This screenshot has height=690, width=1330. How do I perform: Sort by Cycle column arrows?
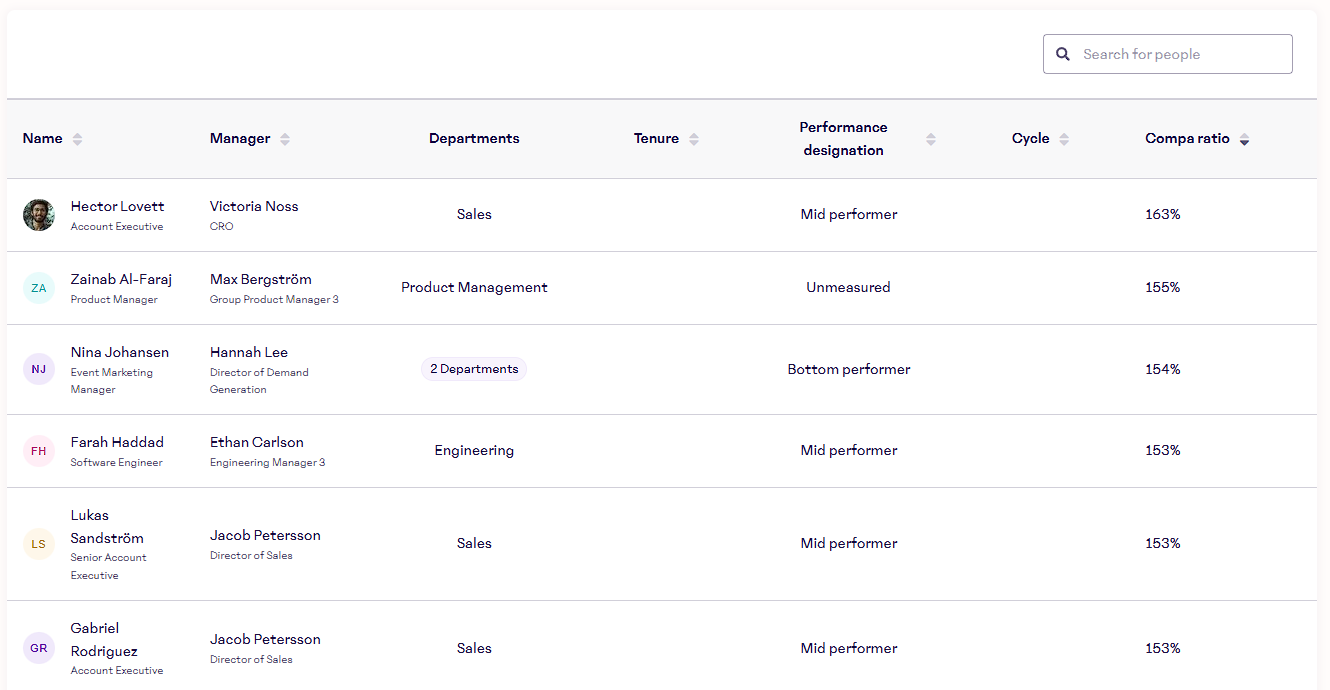[x=1064, y=139]
